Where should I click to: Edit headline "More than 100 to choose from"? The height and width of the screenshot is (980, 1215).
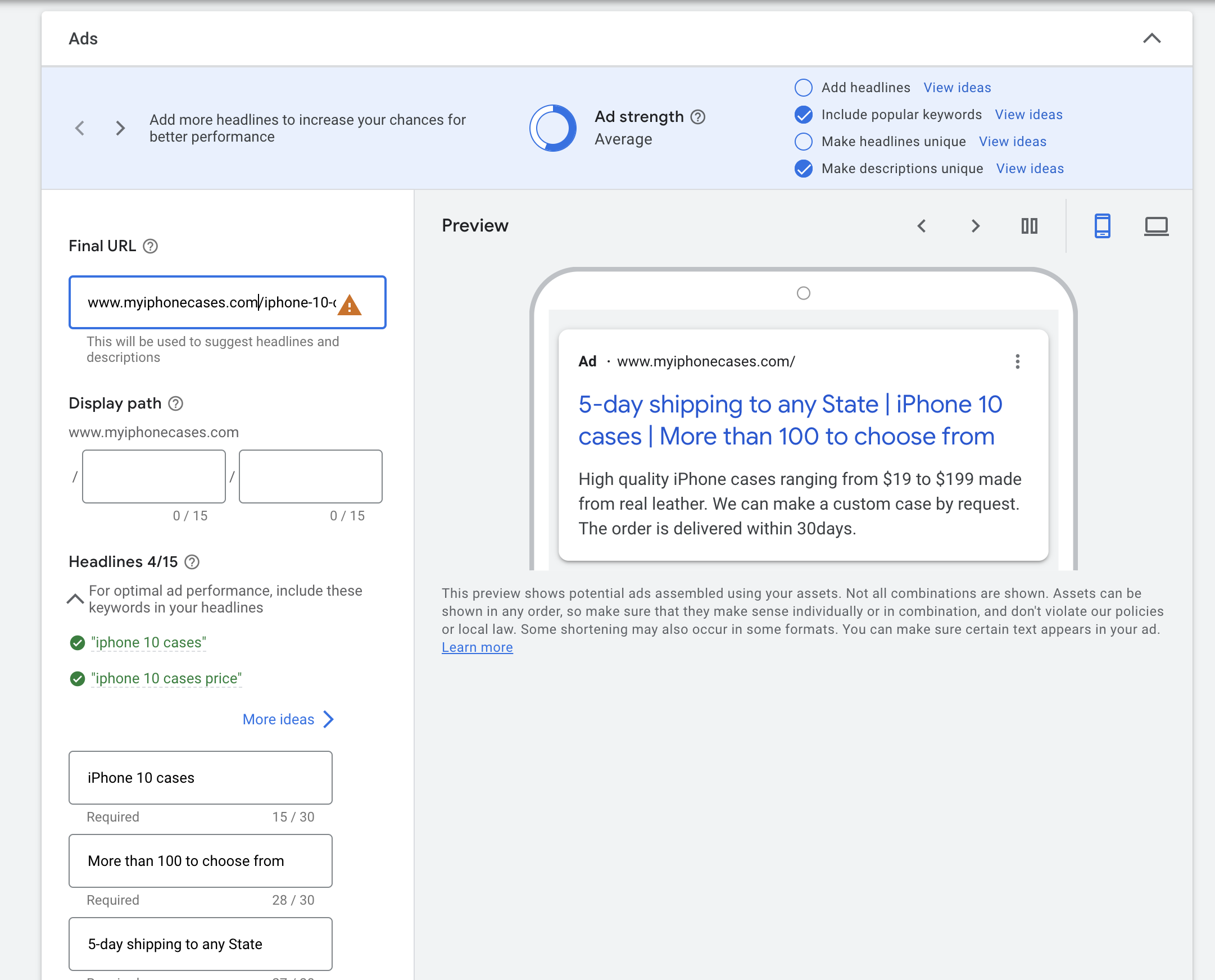coord(201,860)
